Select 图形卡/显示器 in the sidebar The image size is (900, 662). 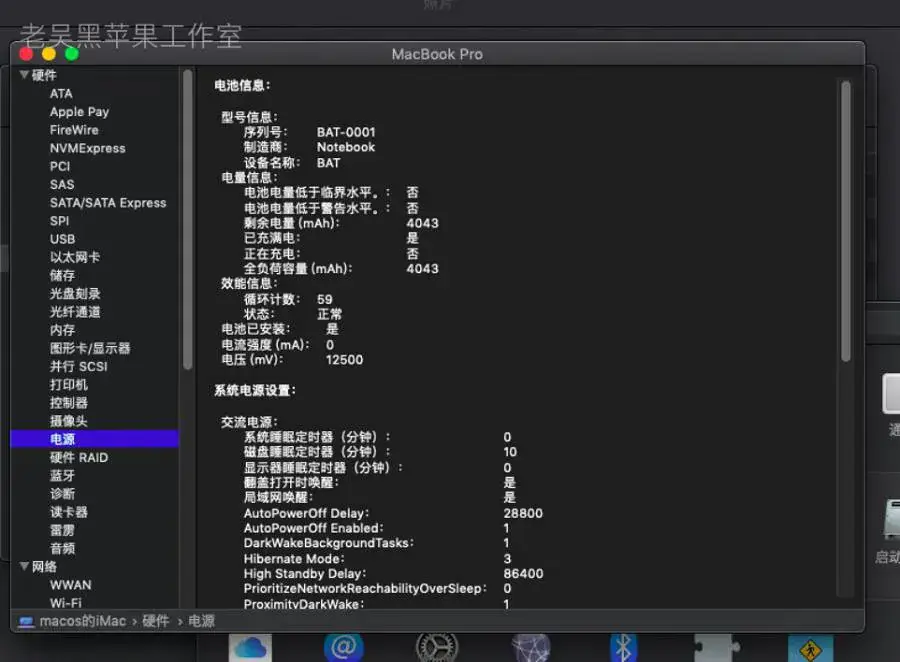[90, 349]
